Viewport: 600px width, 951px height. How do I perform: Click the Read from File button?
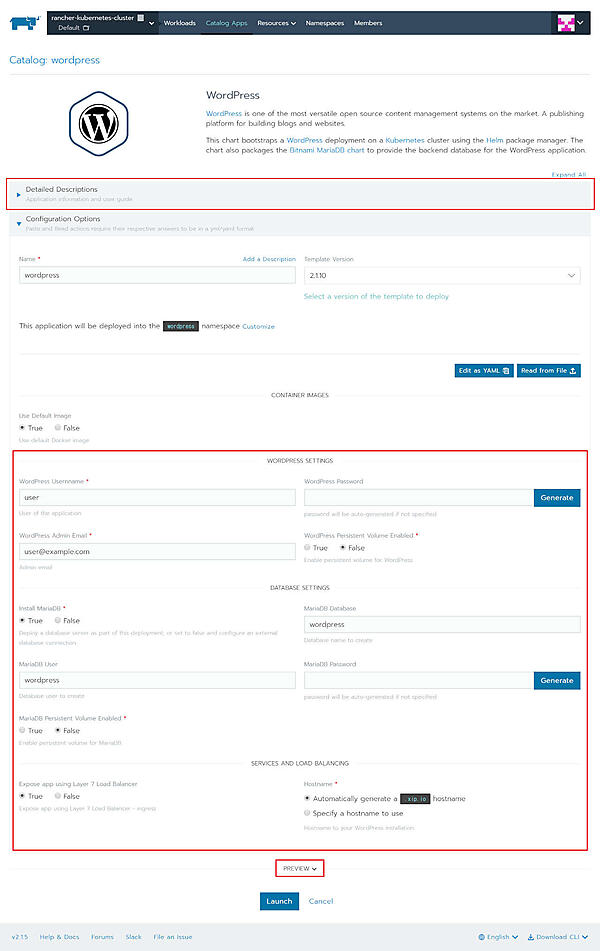548,371
